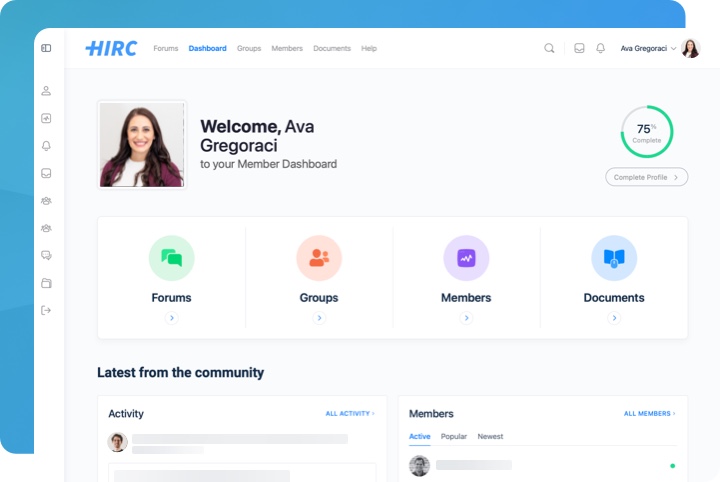This screenshot has height=482, width=720.
Task: Open the inbox icon in sidebar
Action: 46,173
